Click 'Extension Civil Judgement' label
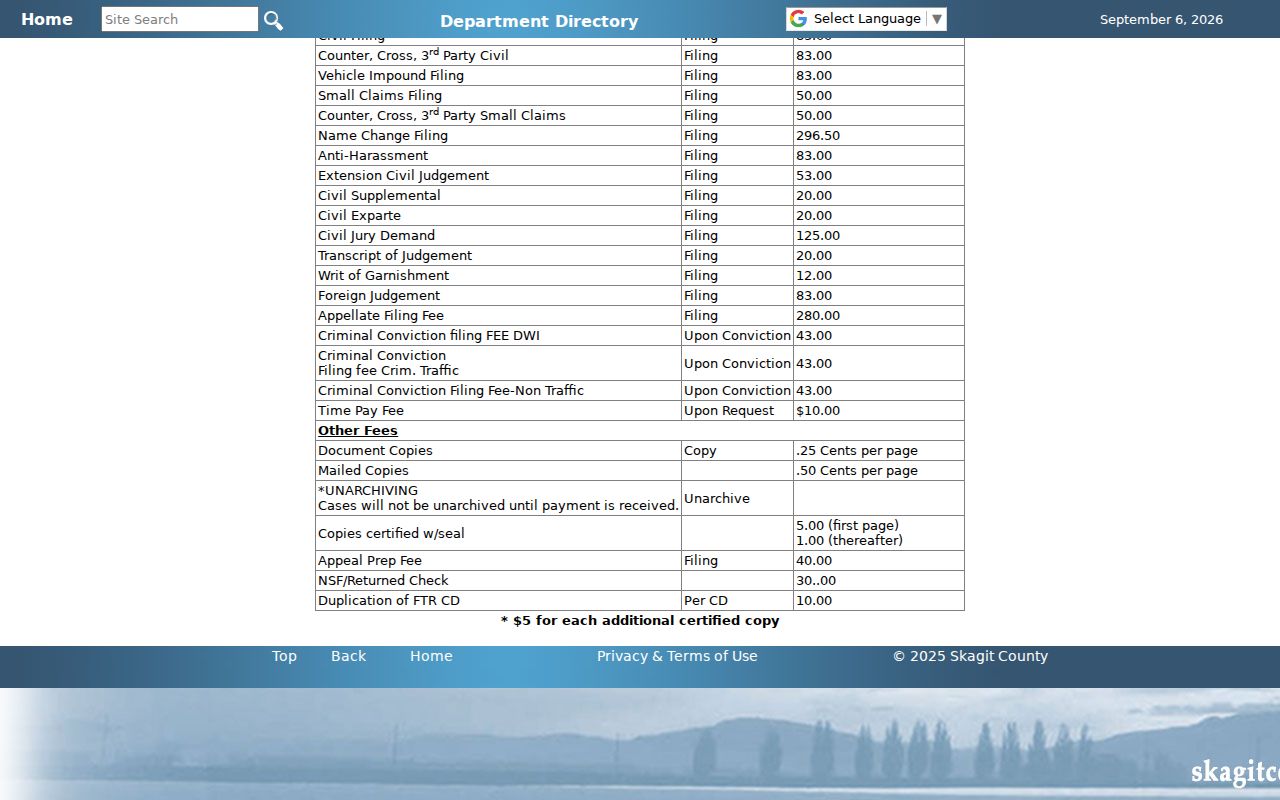Viewport: 1280px width, 800px height. click(404, 176)
